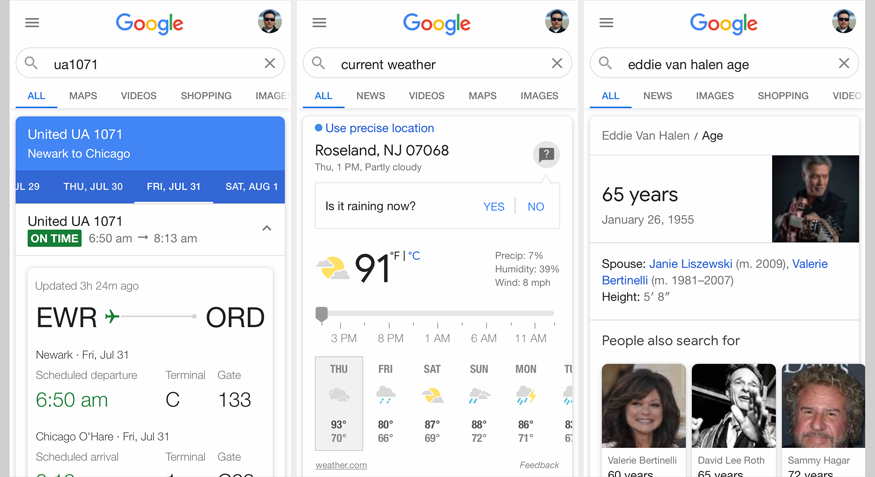Click 8 PM on the hourly timeline
This screenshot has height=477, width=875.
coord(390,338)
